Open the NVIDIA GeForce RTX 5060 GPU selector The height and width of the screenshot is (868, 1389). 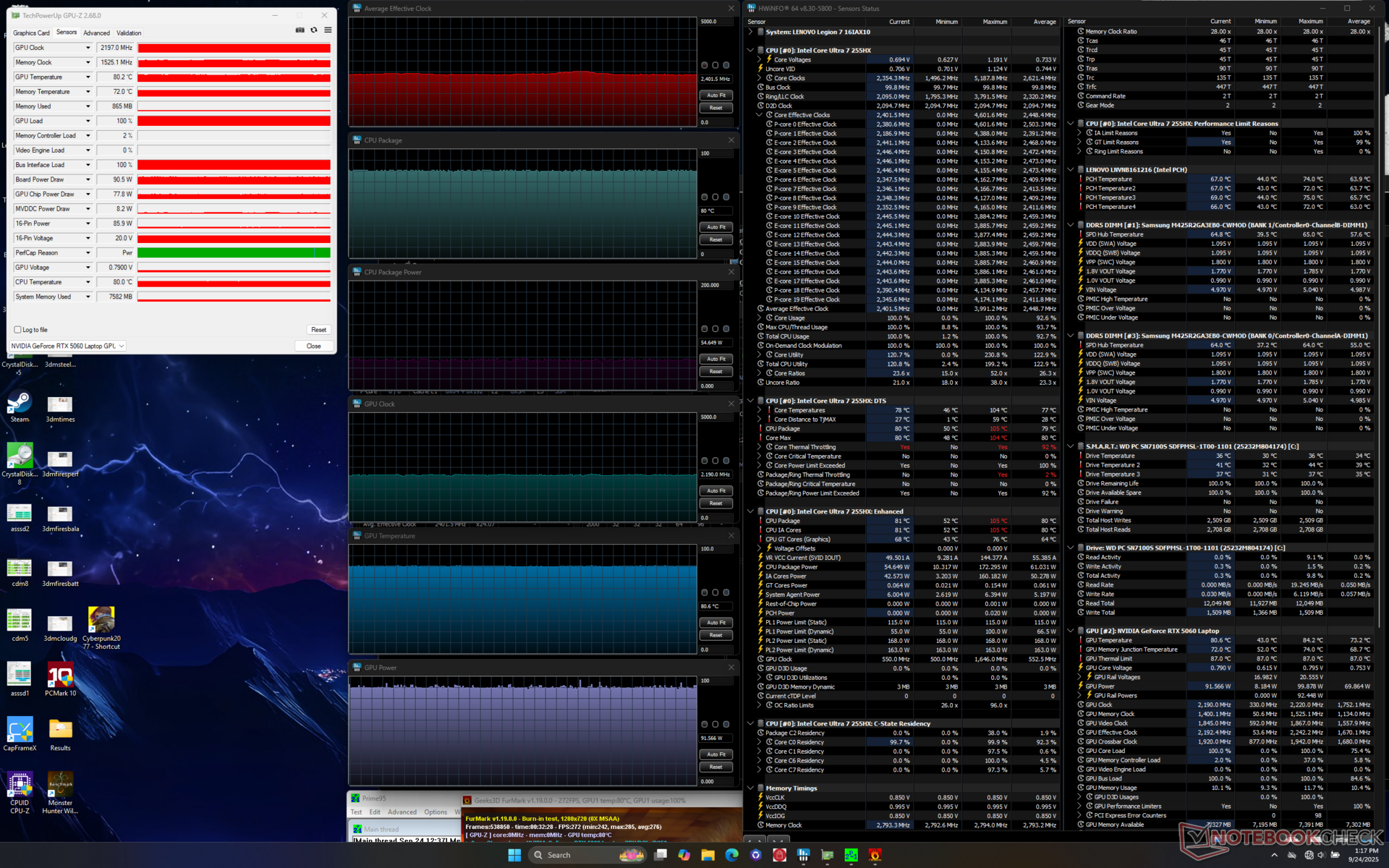click(x=69, y=346)
